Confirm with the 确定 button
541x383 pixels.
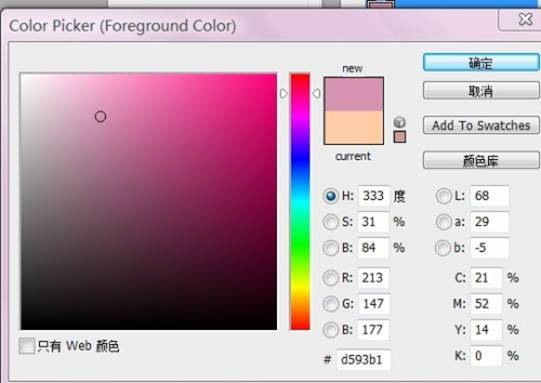click(481, 63)
